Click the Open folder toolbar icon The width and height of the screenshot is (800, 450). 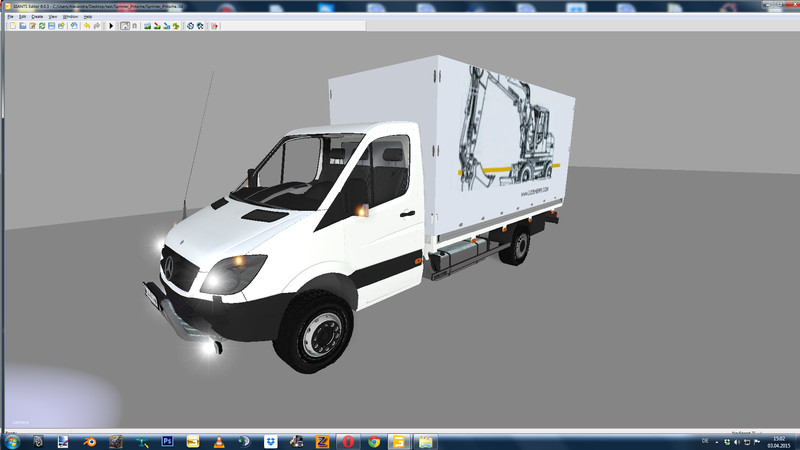(22, 25)
